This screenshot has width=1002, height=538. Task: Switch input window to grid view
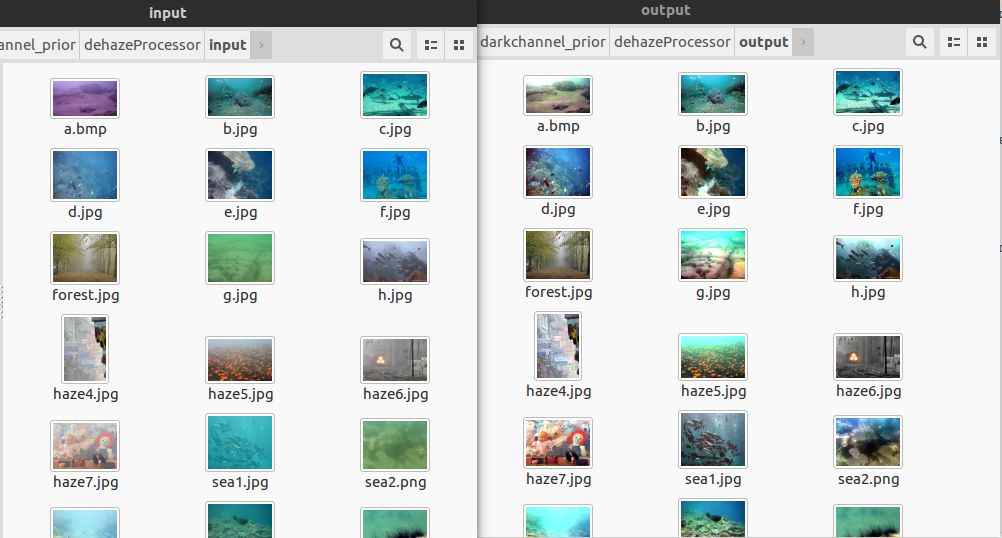pyautogui.click(x=459, y=45)
